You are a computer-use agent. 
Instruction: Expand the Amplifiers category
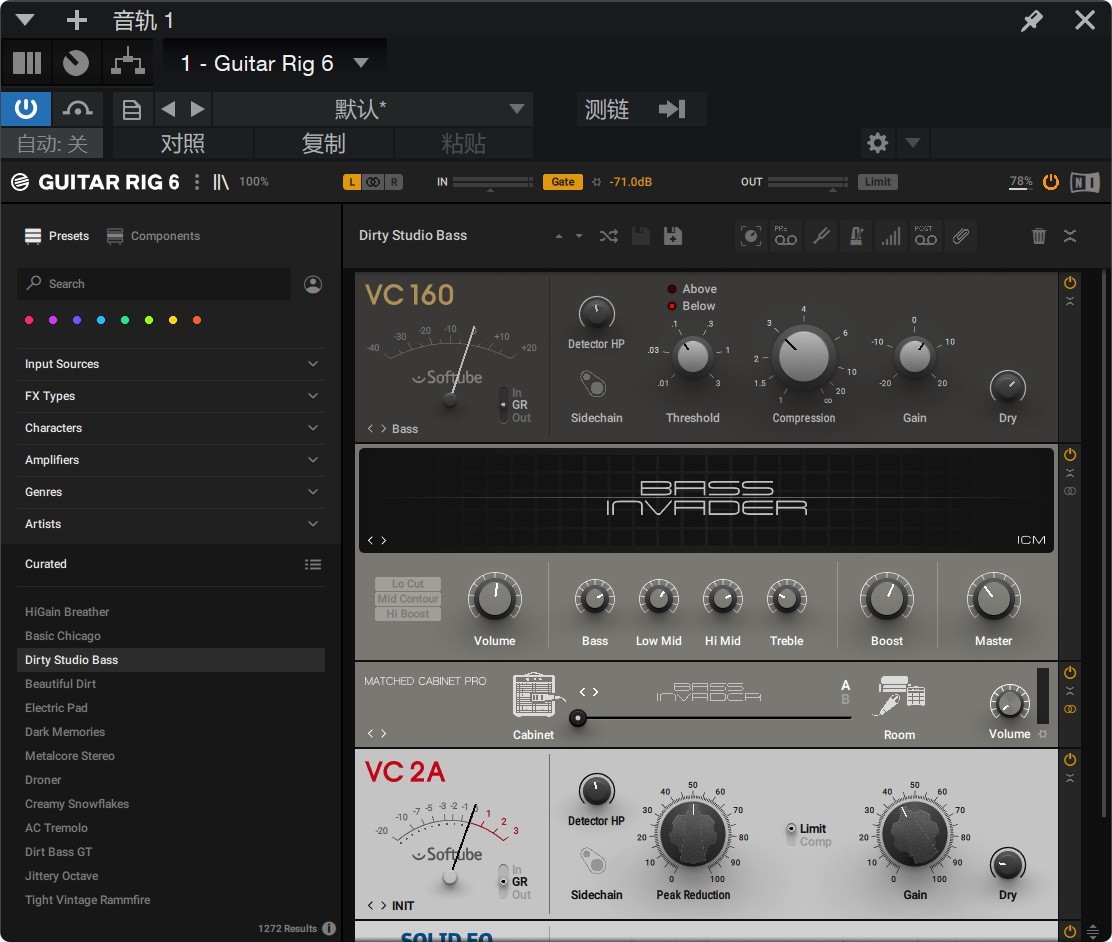point(170,460)
